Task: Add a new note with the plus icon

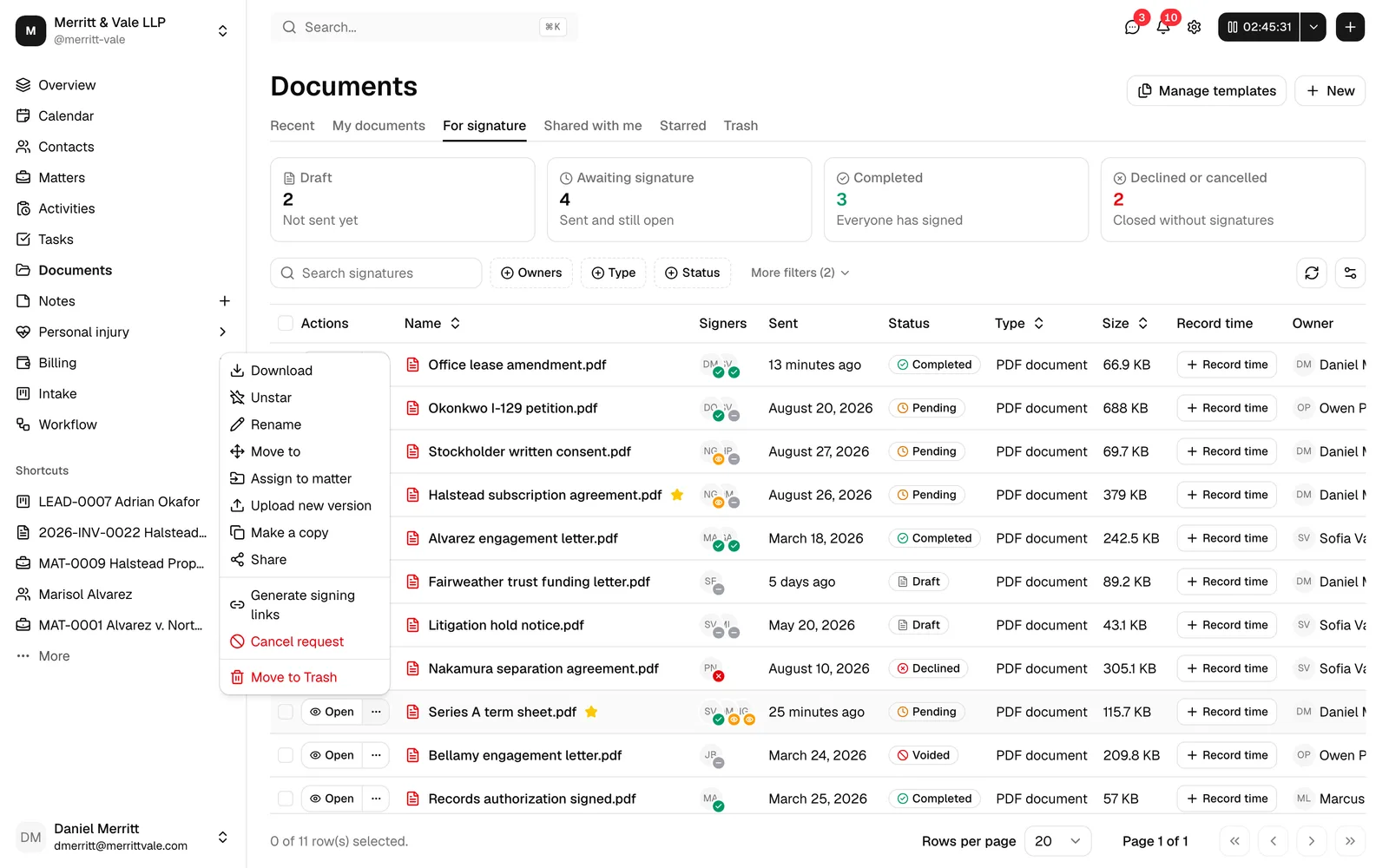Action: [x=225, y=301]
